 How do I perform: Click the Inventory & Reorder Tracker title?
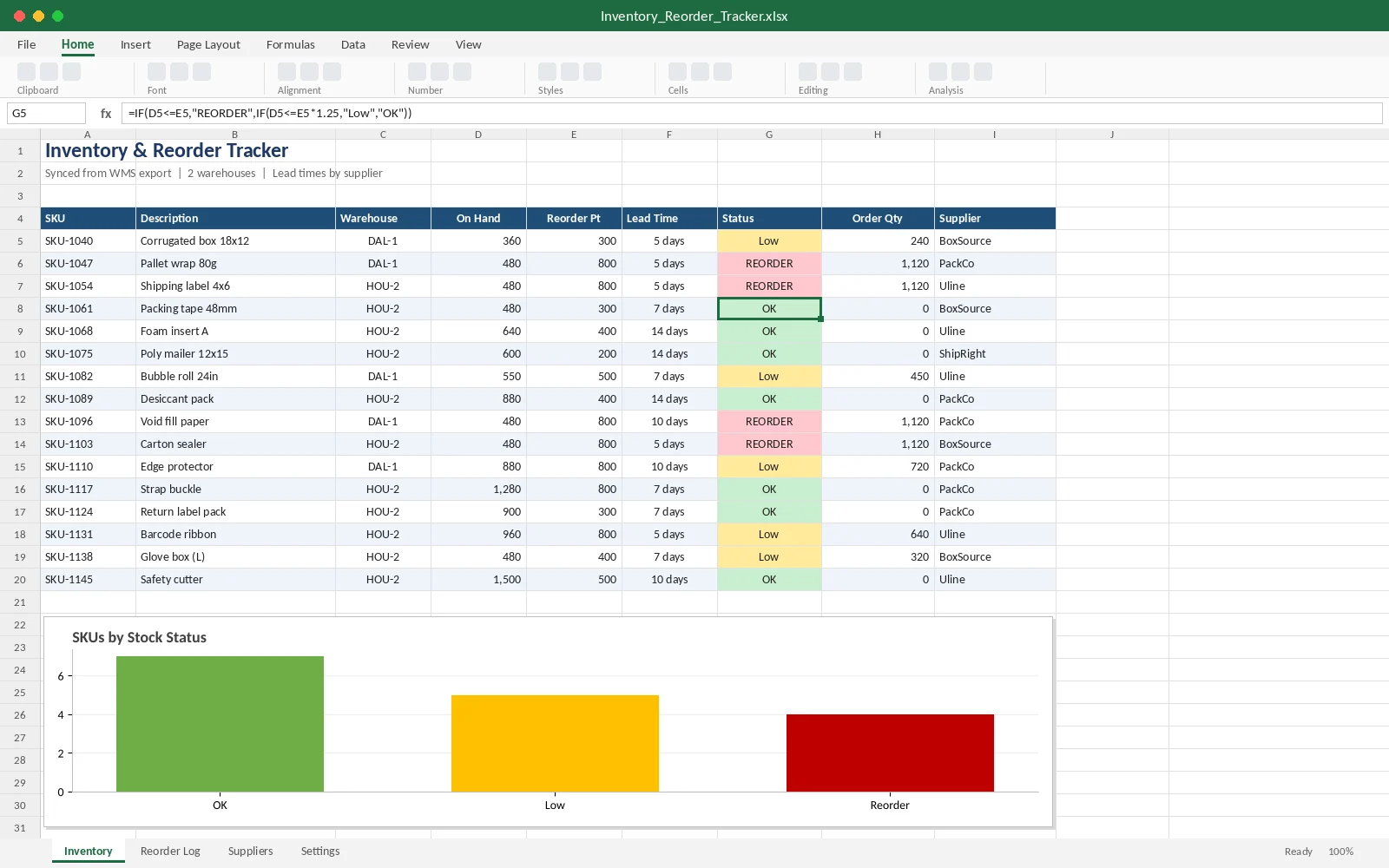(167, 151)
